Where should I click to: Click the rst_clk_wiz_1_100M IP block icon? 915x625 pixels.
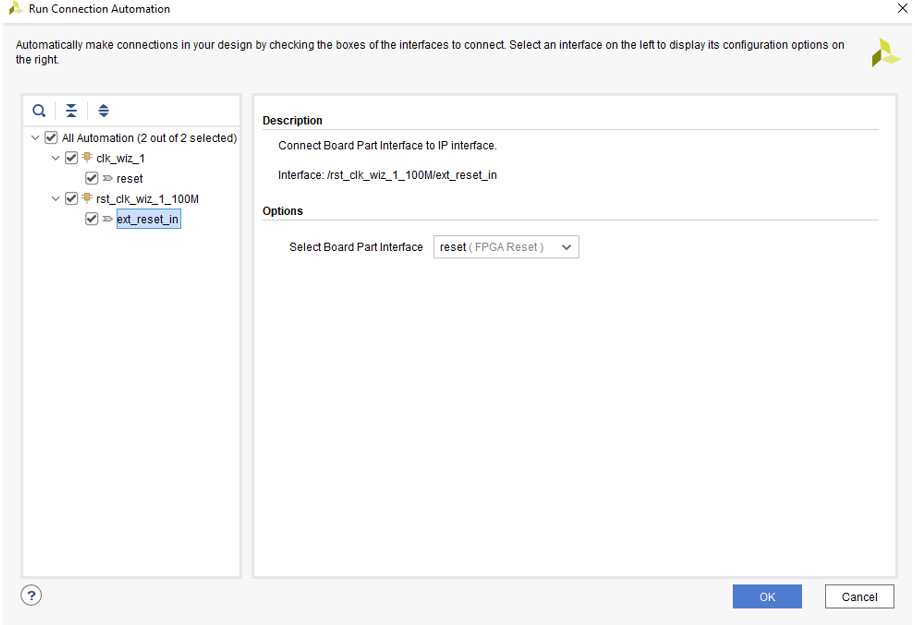point(87,199)
